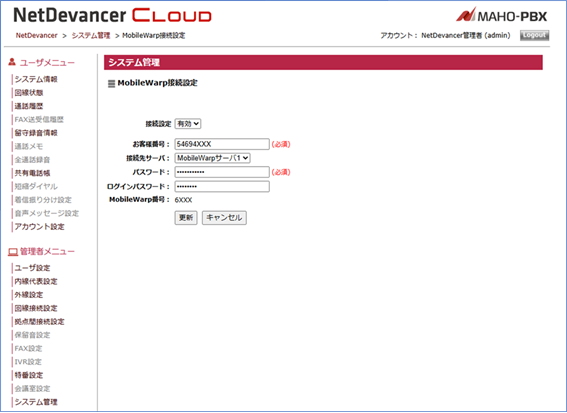The width and height of the screenshot is (567, 413).
Task: Click the 更新 button
Action: (x=186, y=218)
